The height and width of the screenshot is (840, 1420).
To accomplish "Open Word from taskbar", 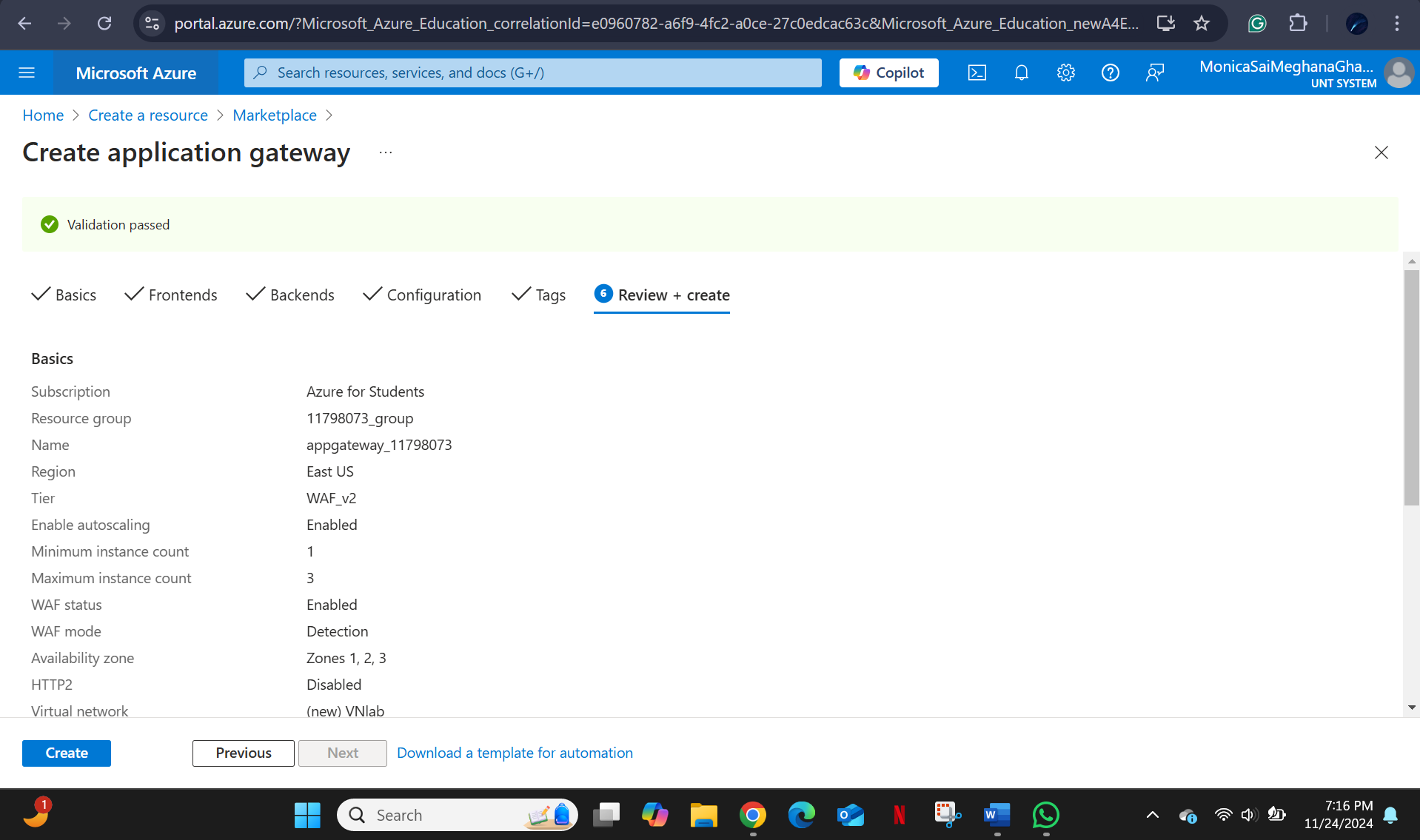I will tap(997, 816).
